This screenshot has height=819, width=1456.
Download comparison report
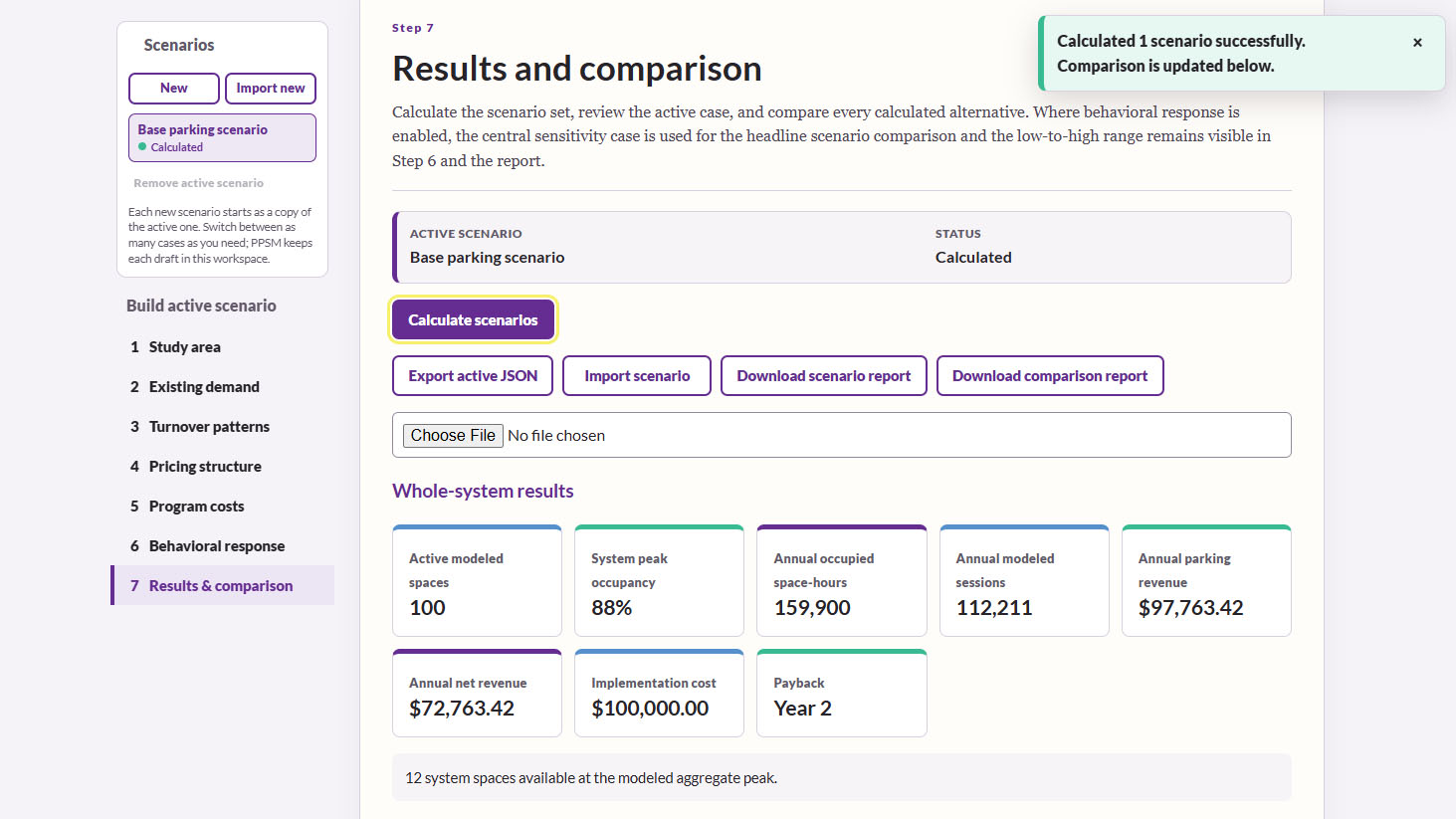coord(1050,376)
